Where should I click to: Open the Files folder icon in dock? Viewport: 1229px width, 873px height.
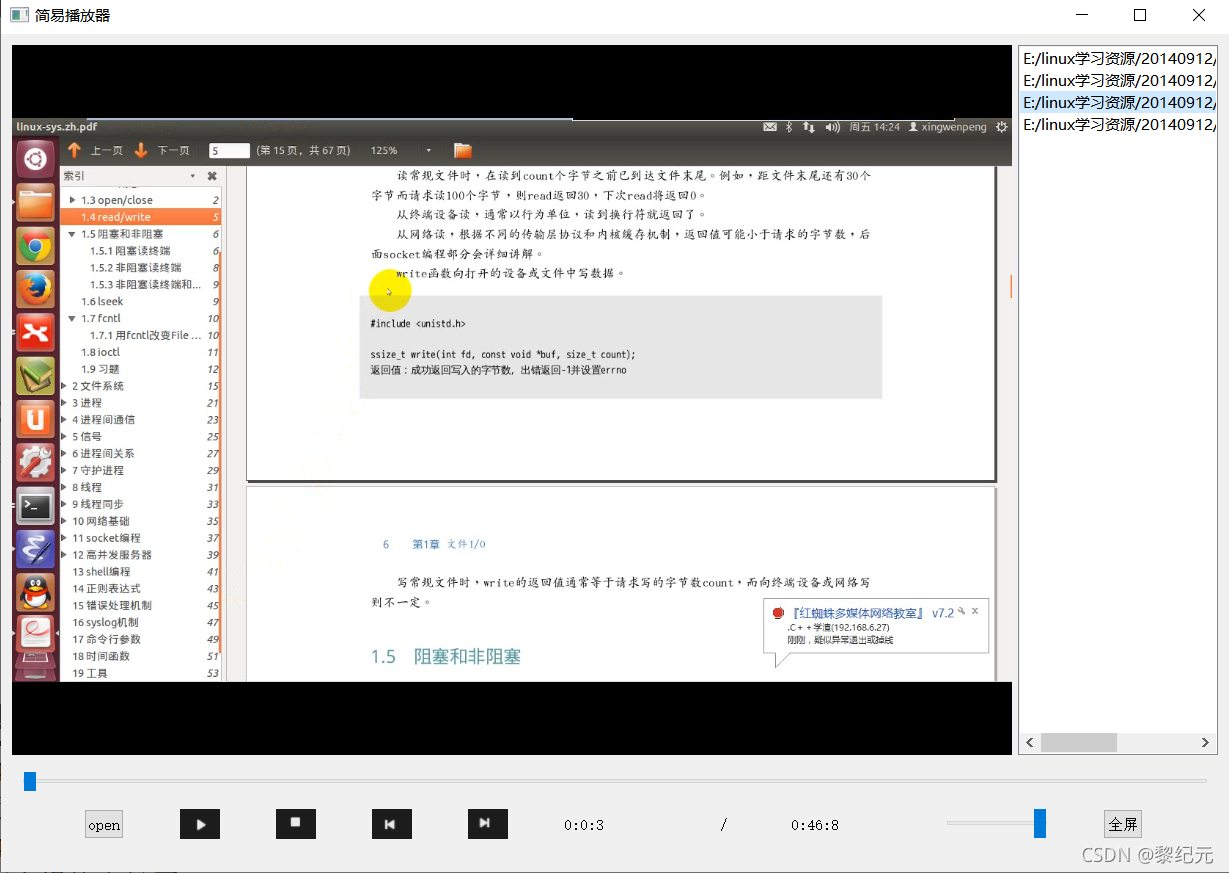(x=35, y=203)
